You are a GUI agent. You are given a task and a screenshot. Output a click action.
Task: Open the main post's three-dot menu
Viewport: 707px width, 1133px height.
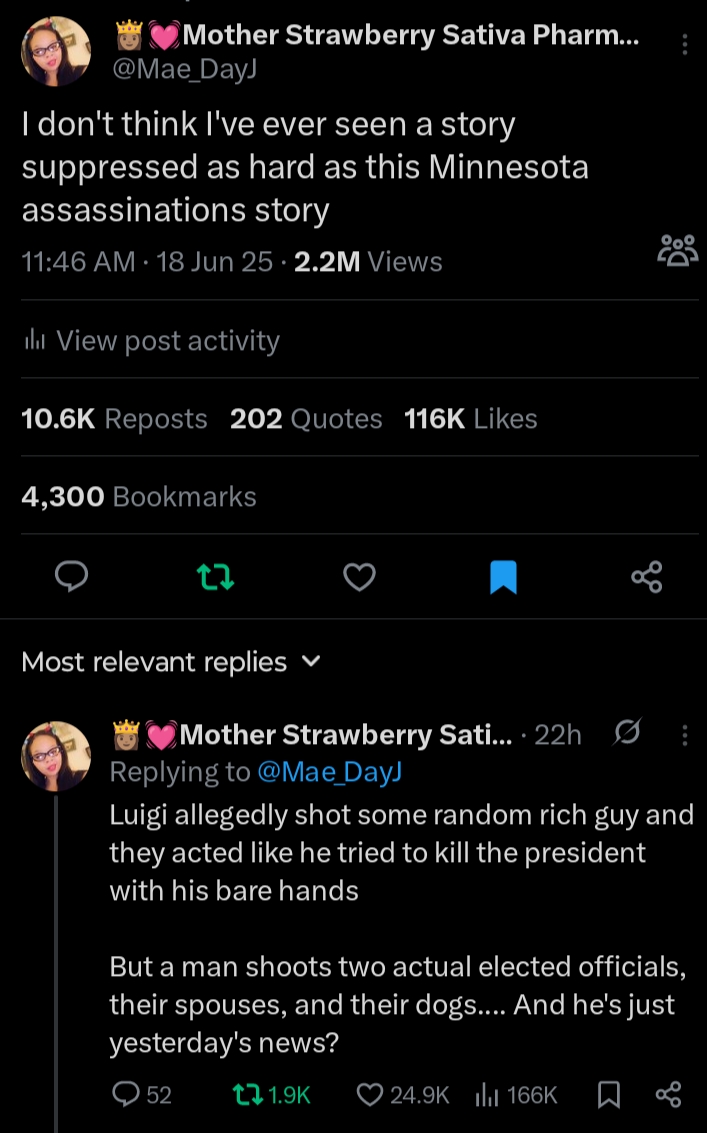point(684,45)
